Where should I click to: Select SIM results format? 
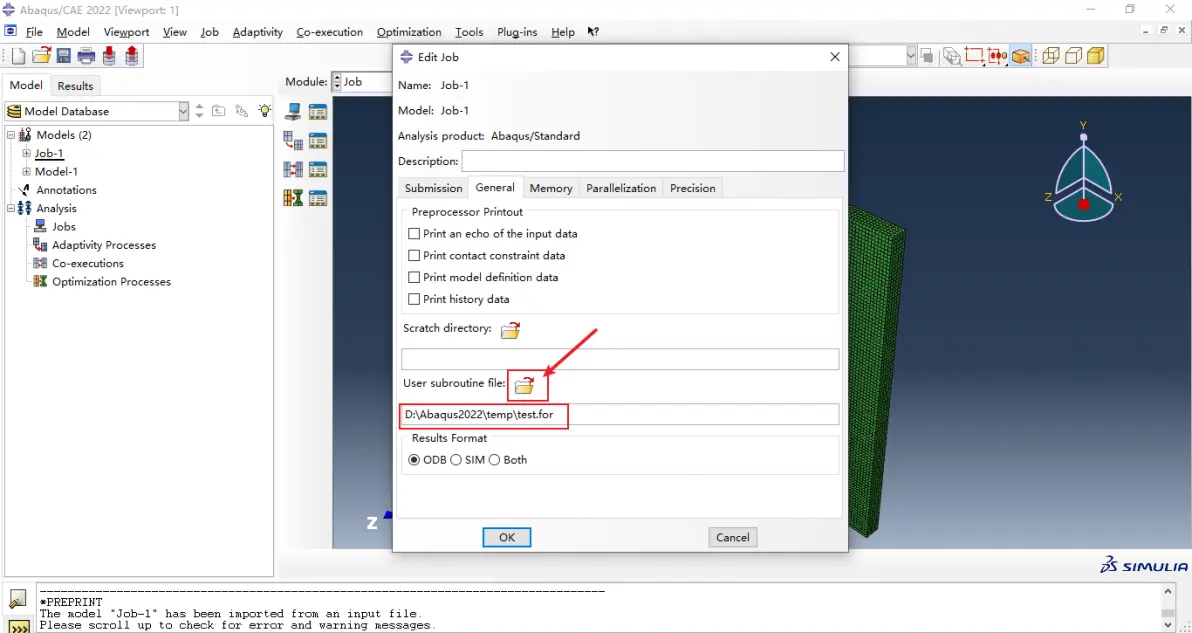(x=456, y=460)
